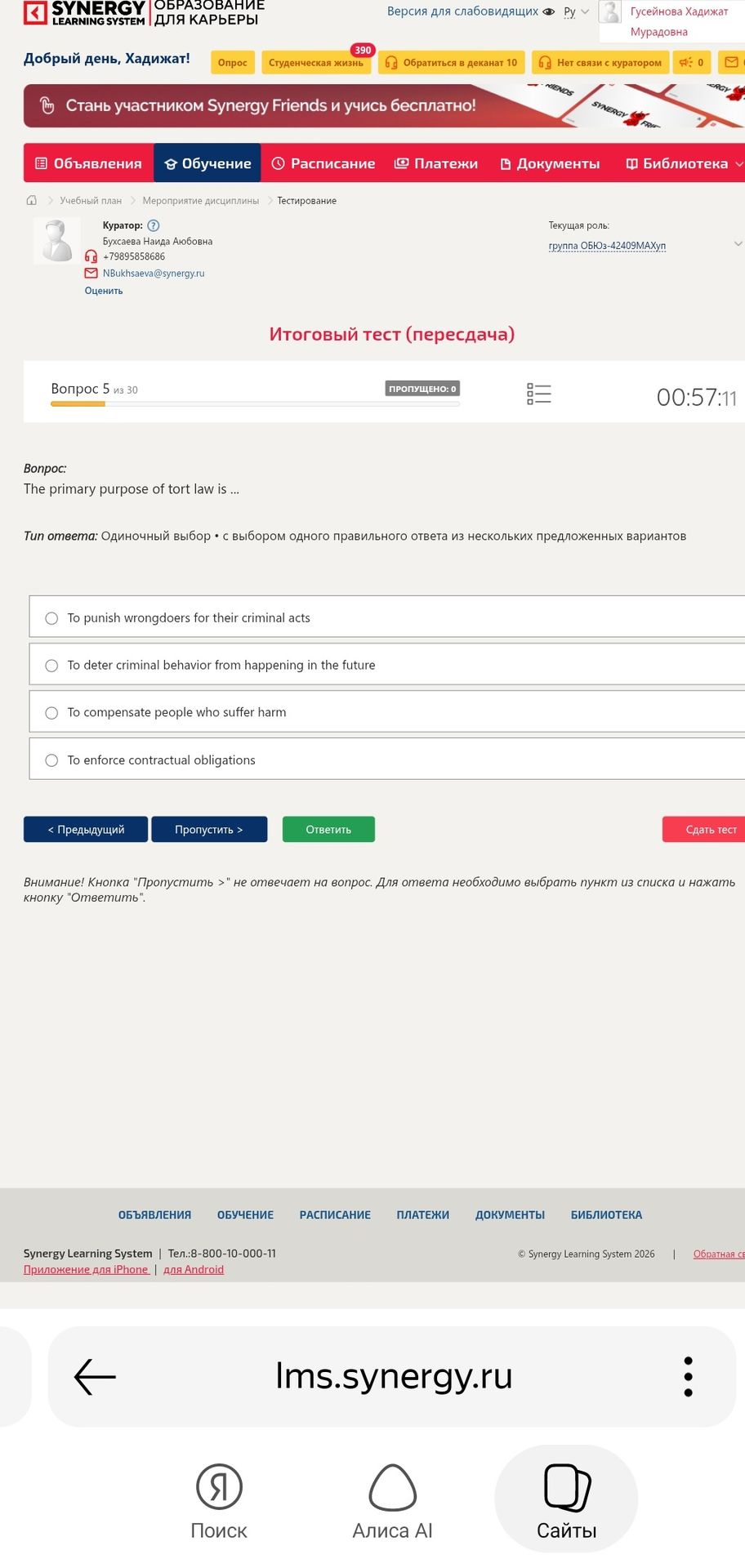Switch to the Платежи tab

[x=436, y=163]
